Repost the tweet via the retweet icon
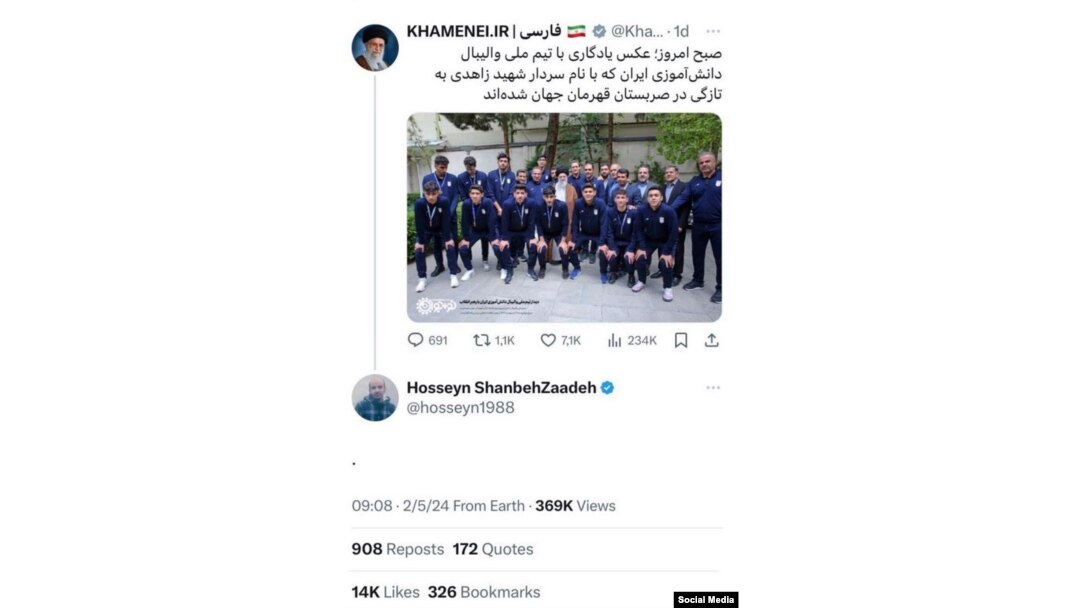 click(x=481, y=340)
